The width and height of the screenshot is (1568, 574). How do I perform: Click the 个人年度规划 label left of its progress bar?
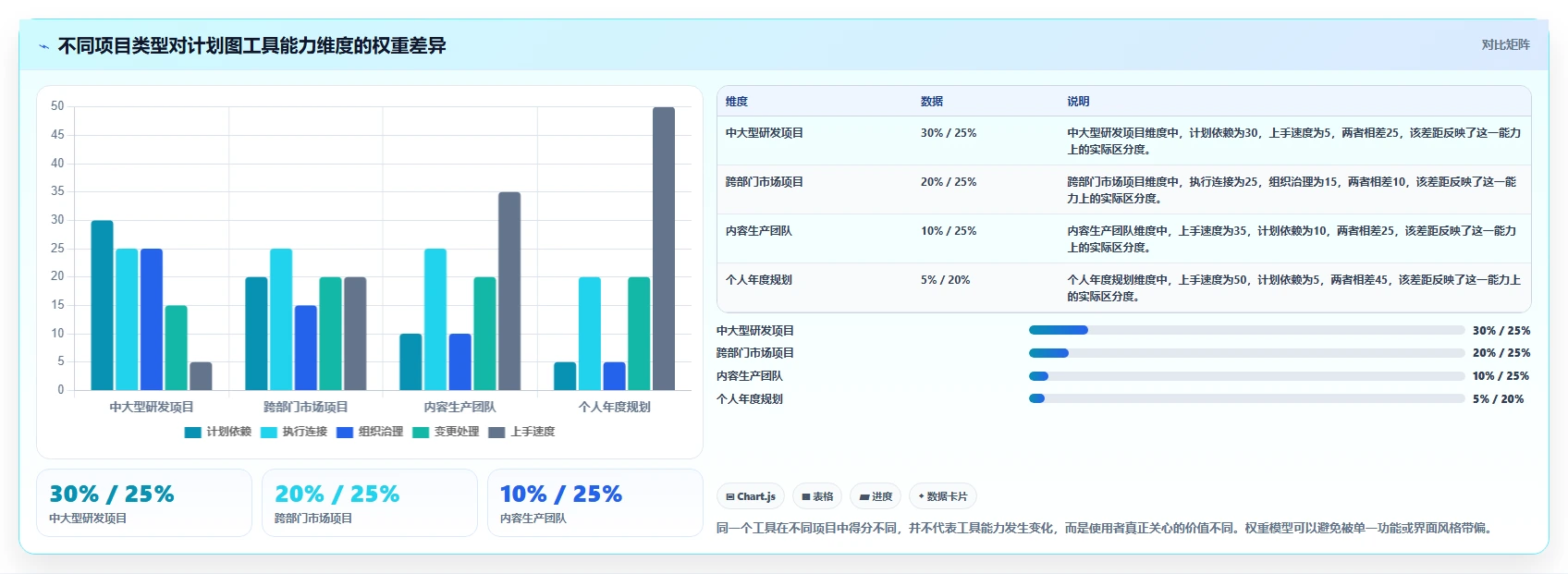click(750, 399)
